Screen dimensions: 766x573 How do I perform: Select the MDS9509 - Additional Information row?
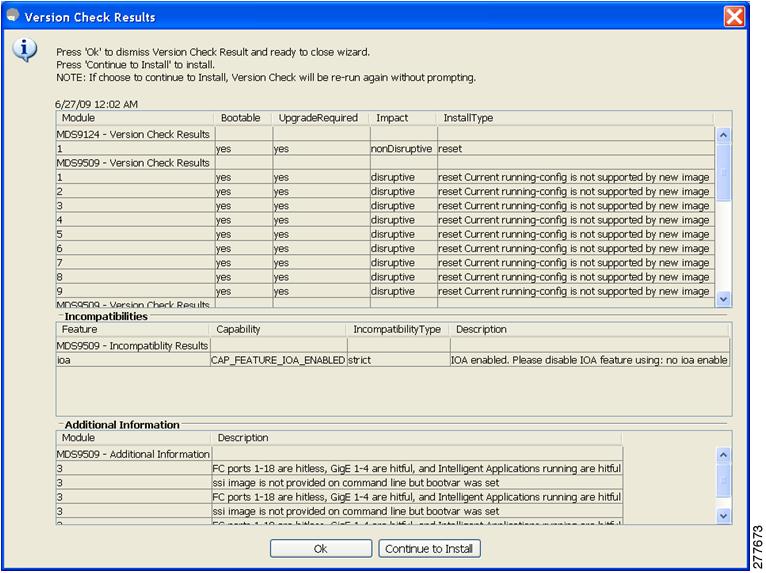(x=340, y=454)
